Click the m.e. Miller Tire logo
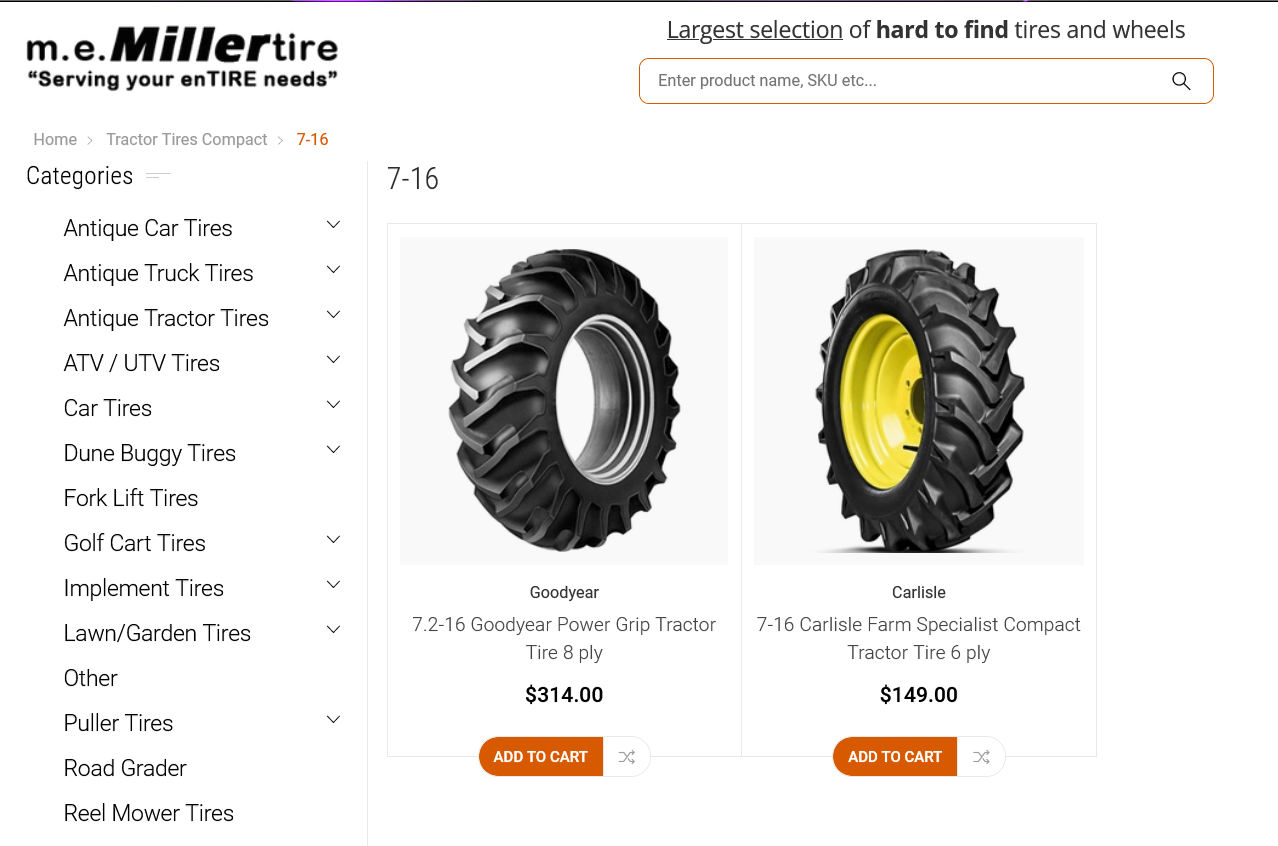 click(x=182, y=59)
